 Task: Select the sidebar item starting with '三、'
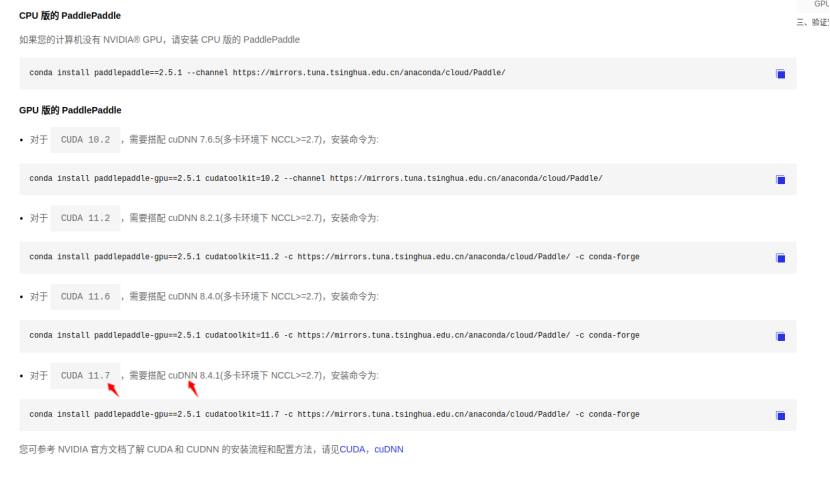pyautogui.click(x=813, y=22)
